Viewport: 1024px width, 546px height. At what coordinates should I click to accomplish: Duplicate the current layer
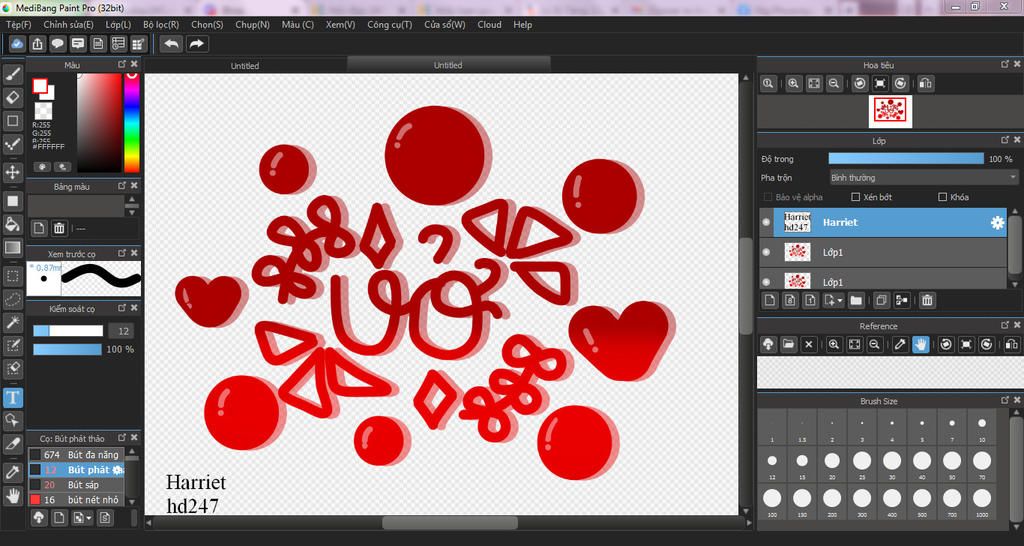click(x=882, y=300)
